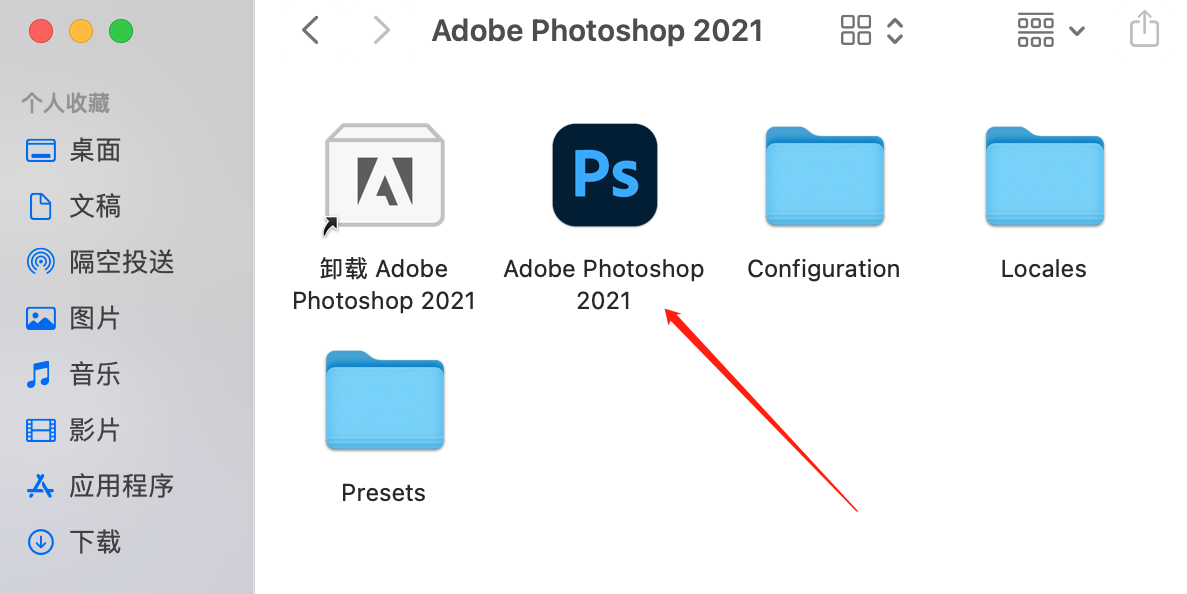Select the Adobe Photoshop 2021 app icon
The height and width of the screenshot is (594, 1187).
coord(605,175)
